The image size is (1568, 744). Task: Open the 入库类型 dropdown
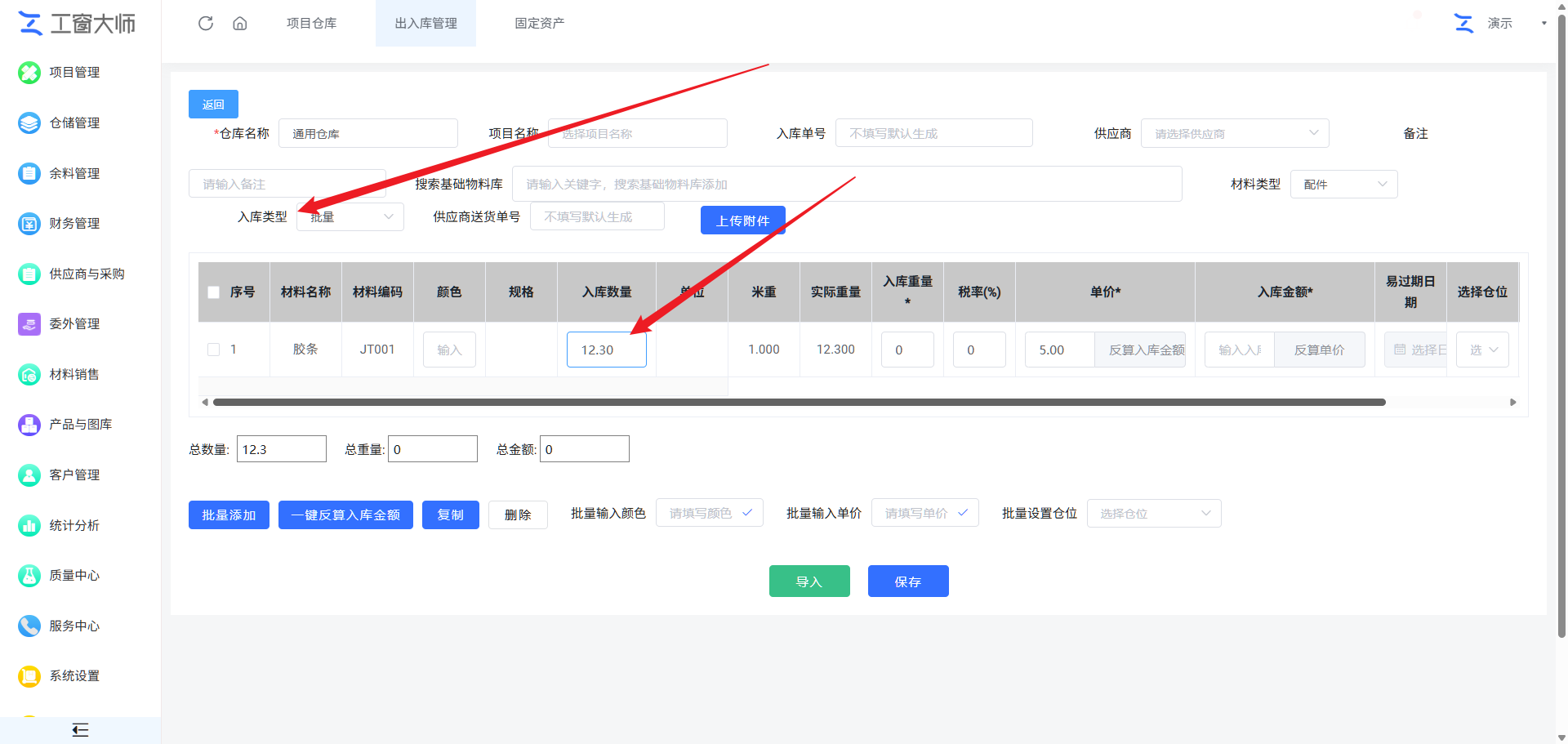tap(350, 216)
